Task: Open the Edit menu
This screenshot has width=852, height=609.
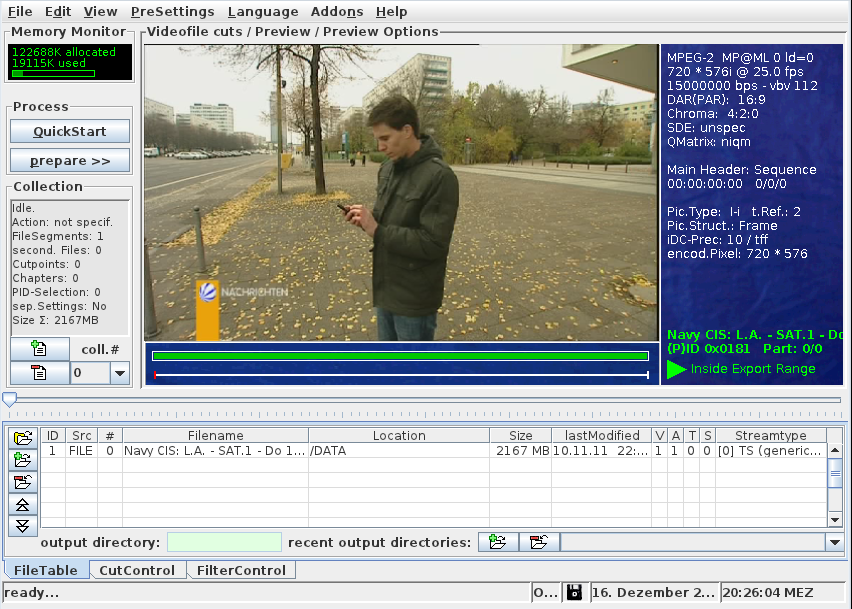Action: click(58, 11)
